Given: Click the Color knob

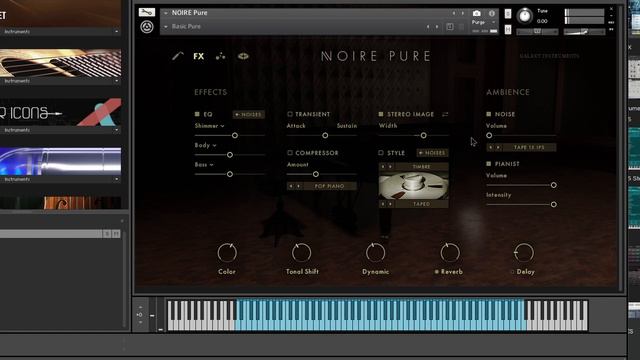Looking at the screenshot, I should pyautogui.click(x=227, y=253).
